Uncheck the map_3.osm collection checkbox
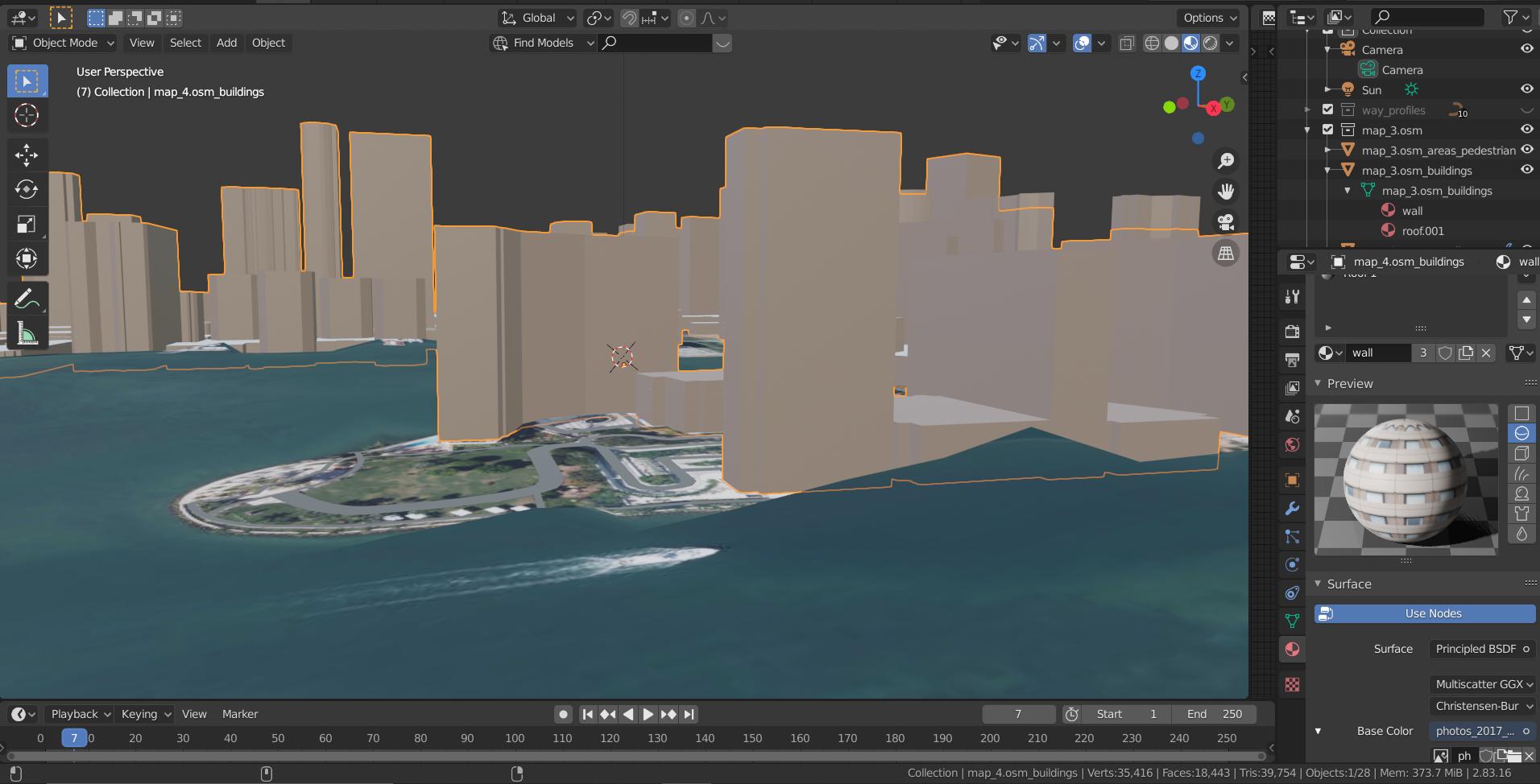This screenshot has height=784, width=1540. coord(1328,130)
